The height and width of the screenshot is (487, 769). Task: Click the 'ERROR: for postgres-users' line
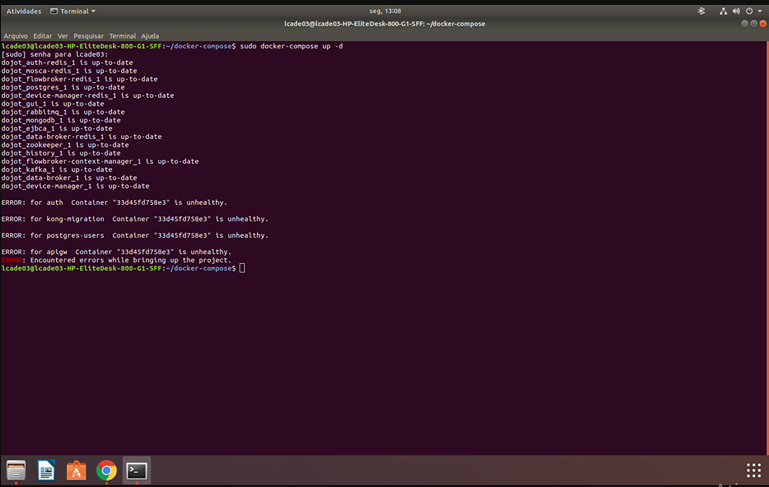coord(135,235)
